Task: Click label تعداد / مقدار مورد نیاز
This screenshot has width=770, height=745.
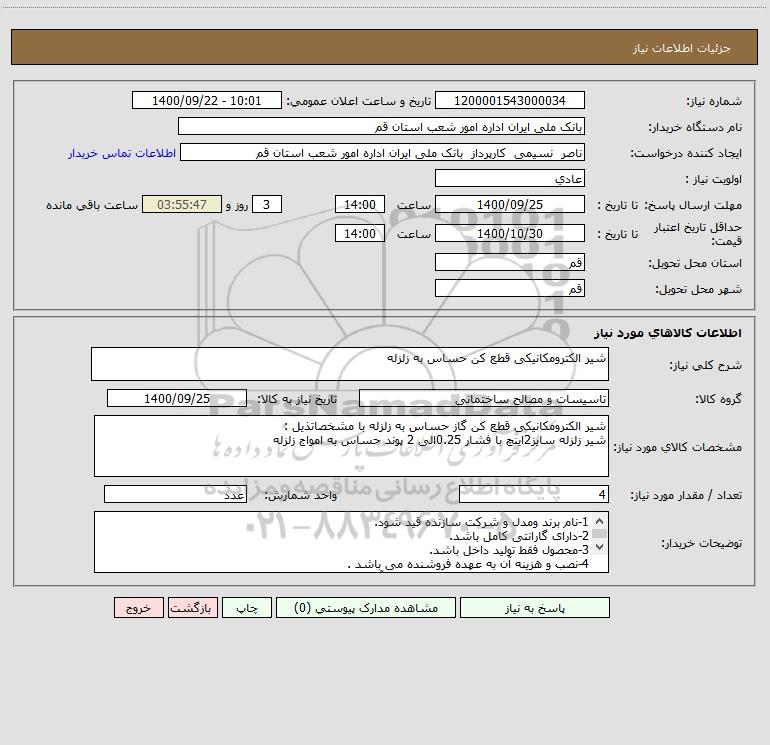Action: point(686,495)
